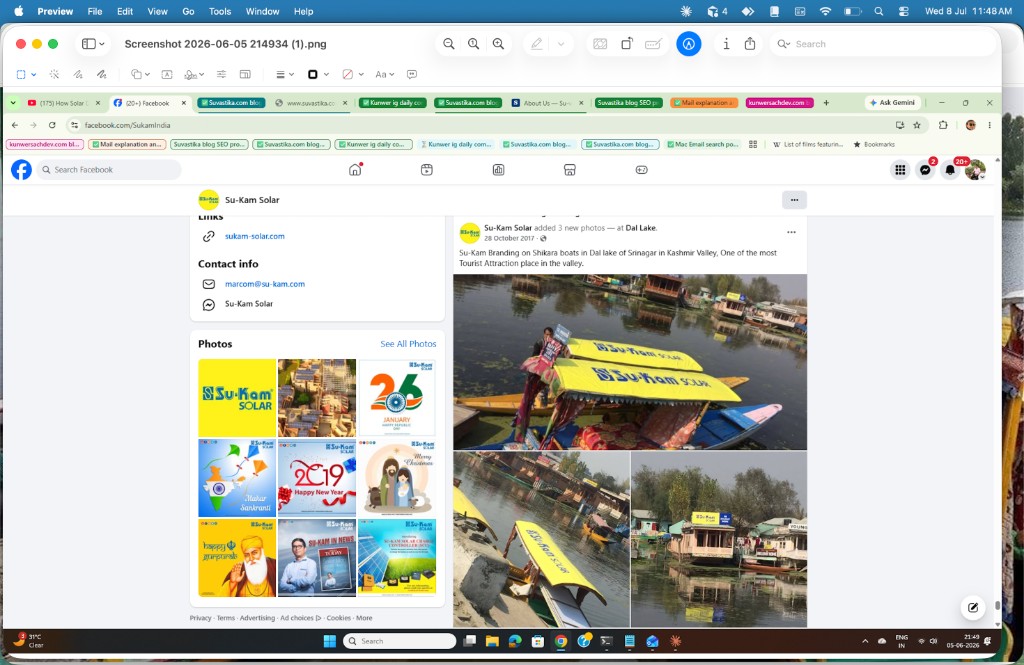The width and height of the screenshot is (1024, 665).
Task: Open the Adjust Color sliders panel
Action: 221,74
